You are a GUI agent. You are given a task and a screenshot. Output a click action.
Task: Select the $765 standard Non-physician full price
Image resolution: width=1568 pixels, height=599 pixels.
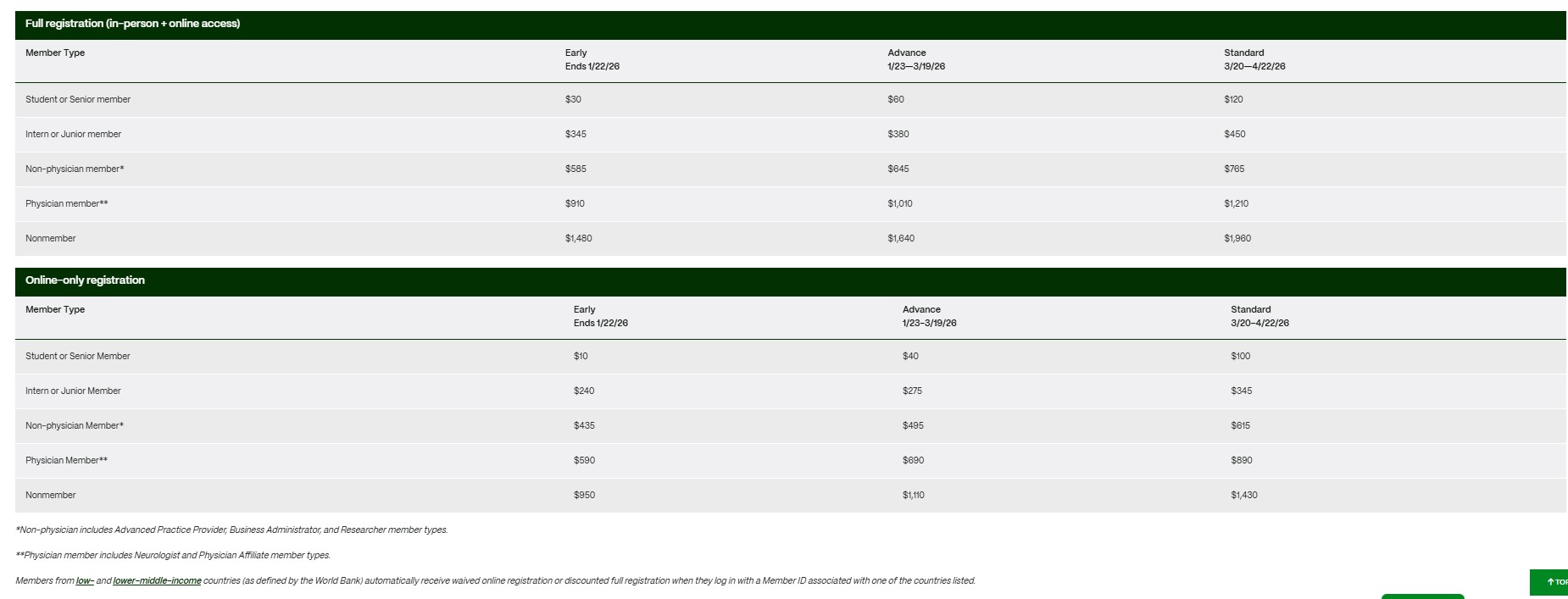coord(1234,169)
